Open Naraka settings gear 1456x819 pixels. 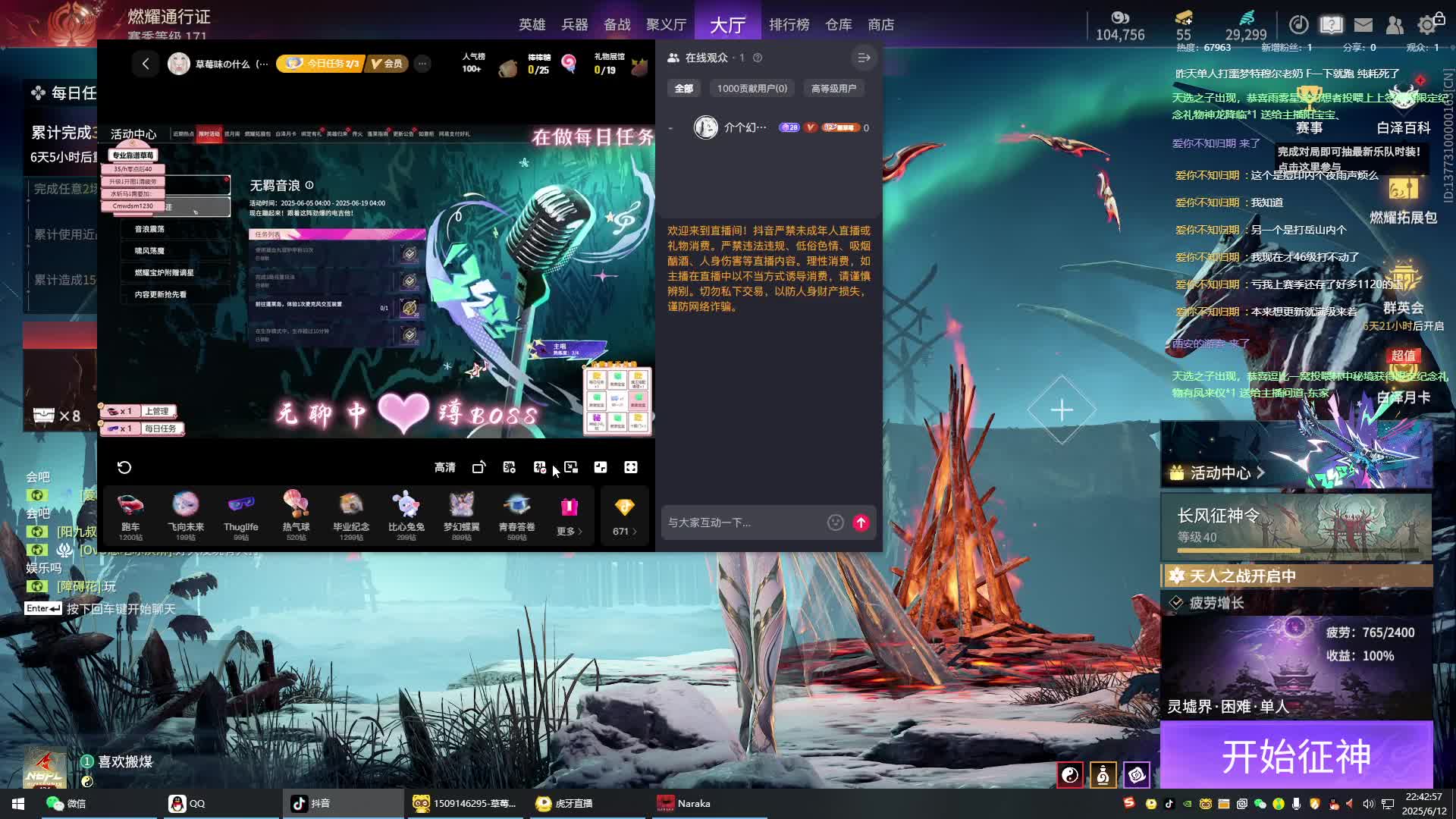tap(1427, 25)
